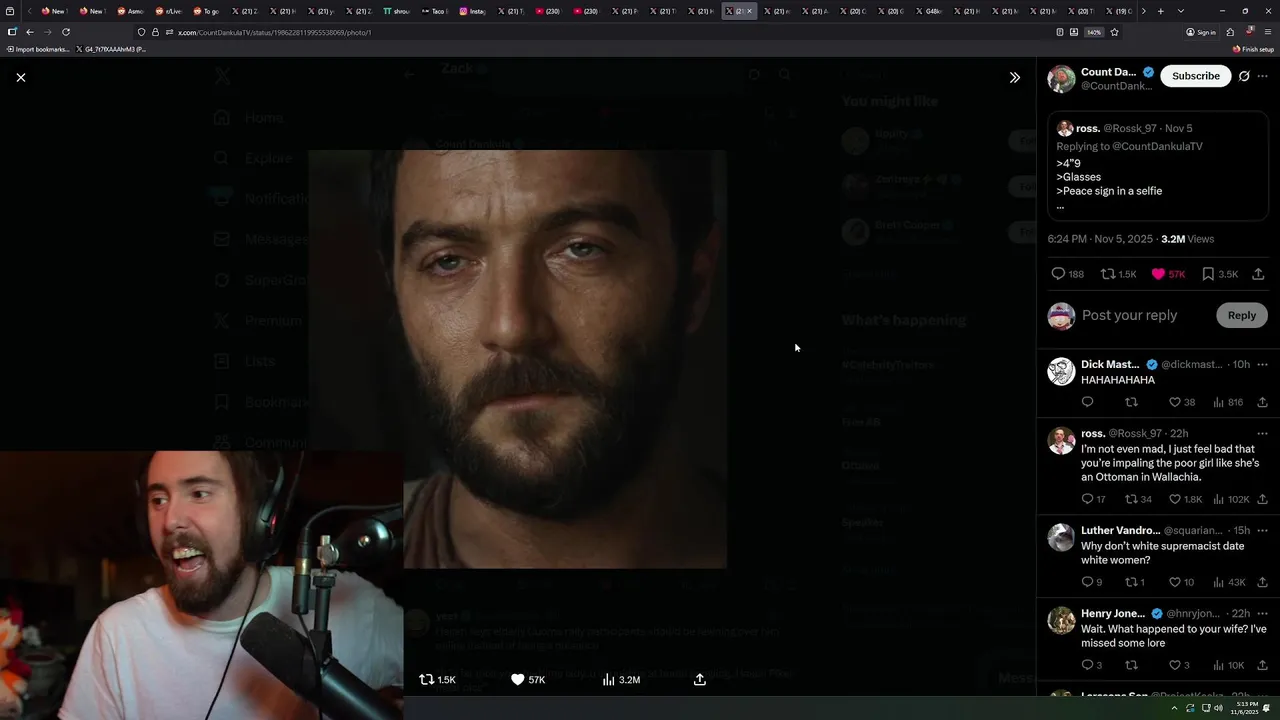Switch to the G4tkn browser tab
This screenshot has height=720, width=1280.
(x=928, y=11)
